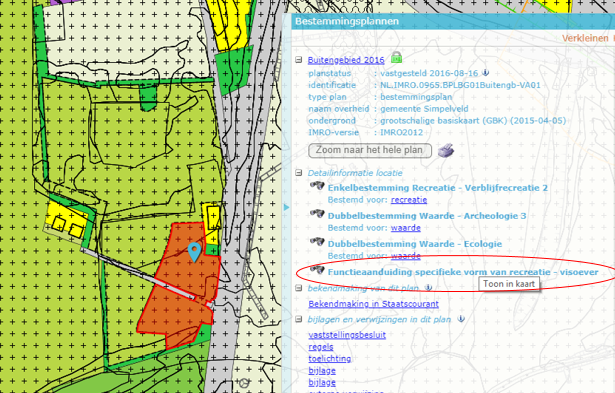615x393 pixels.
Task: Click the info icon after planstatus date
Action: (485, 73)
